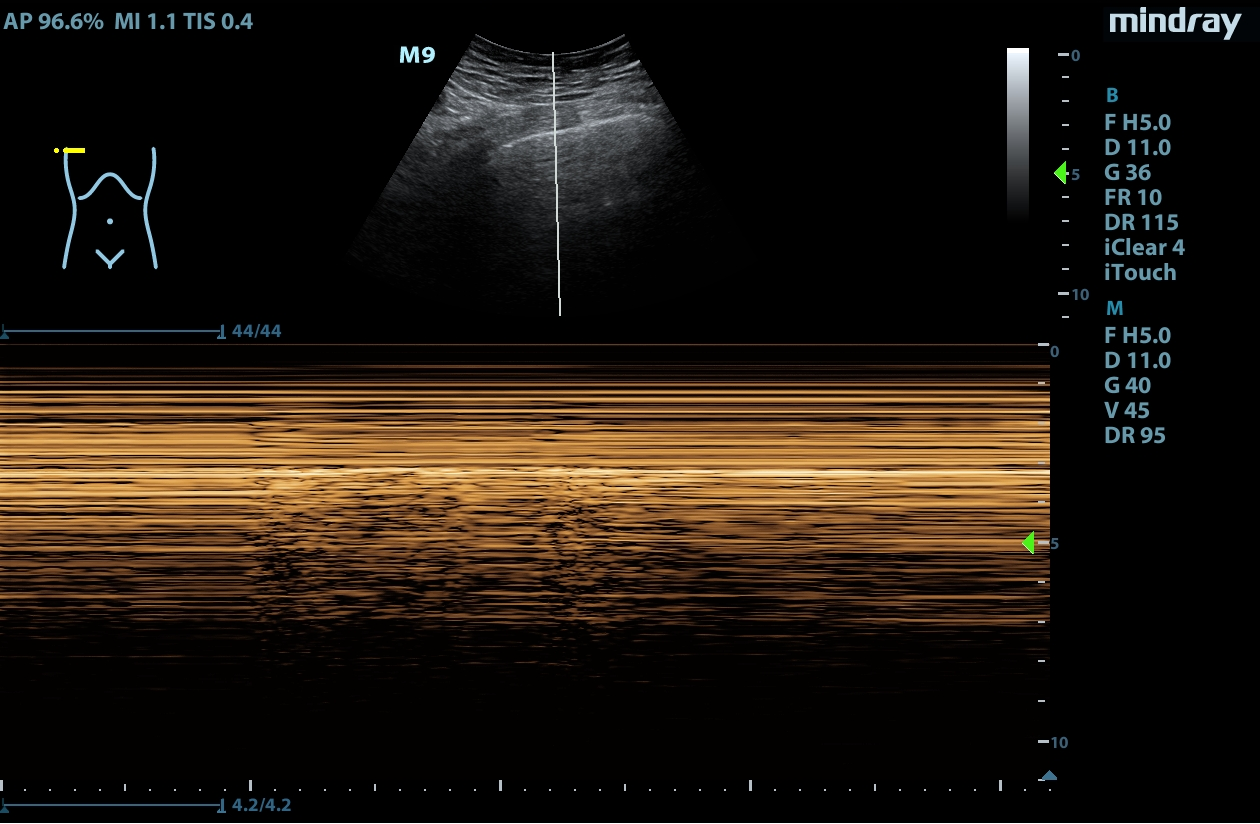
Task: Select the yellow probe marker on body mark
Action: [x=70, y=150]
